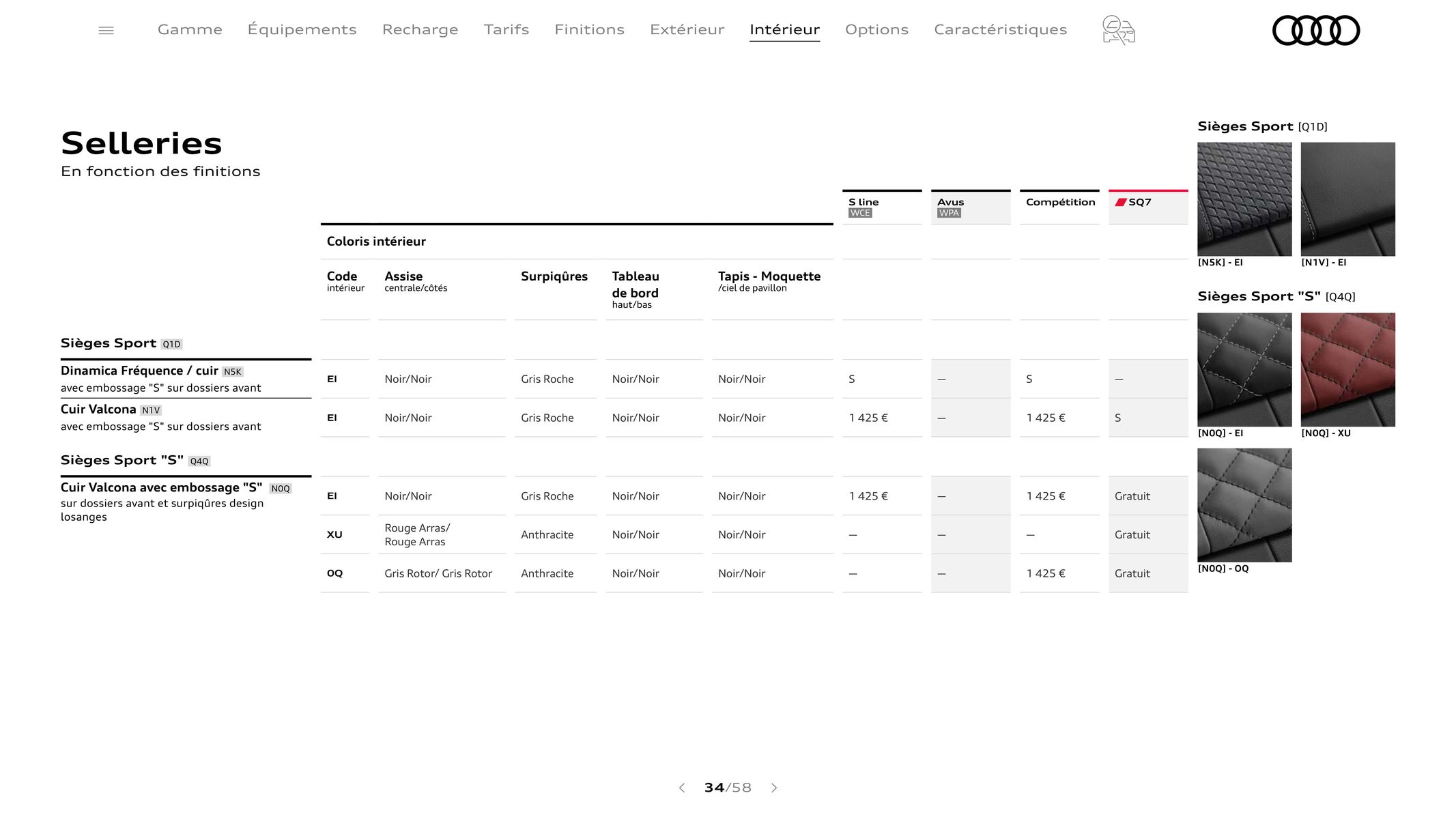Click the dealer contact car icon
The image size is (1456, 819).
[1118, 30]
